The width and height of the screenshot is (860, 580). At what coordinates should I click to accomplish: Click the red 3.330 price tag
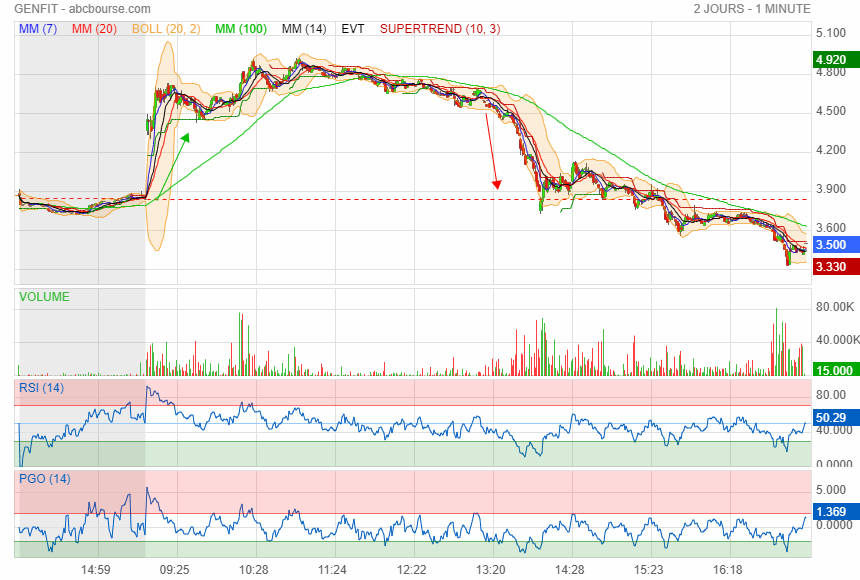836,267
